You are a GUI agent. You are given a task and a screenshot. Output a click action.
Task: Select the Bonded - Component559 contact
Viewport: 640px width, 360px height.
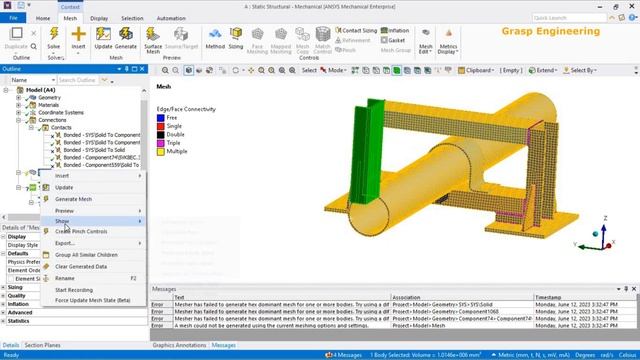101,165
